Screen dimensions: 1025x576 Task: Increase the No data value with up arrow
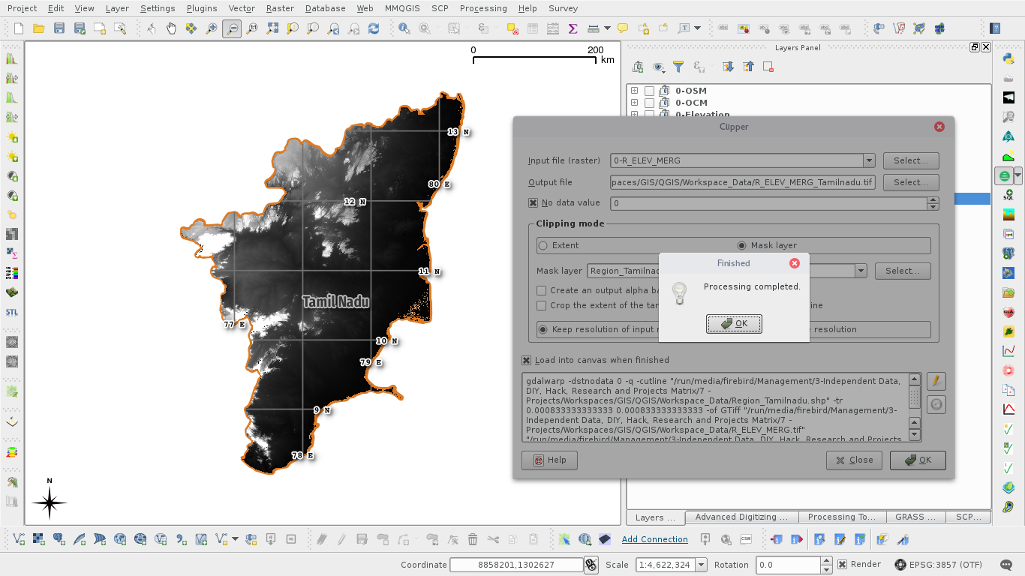coord(933,200)
